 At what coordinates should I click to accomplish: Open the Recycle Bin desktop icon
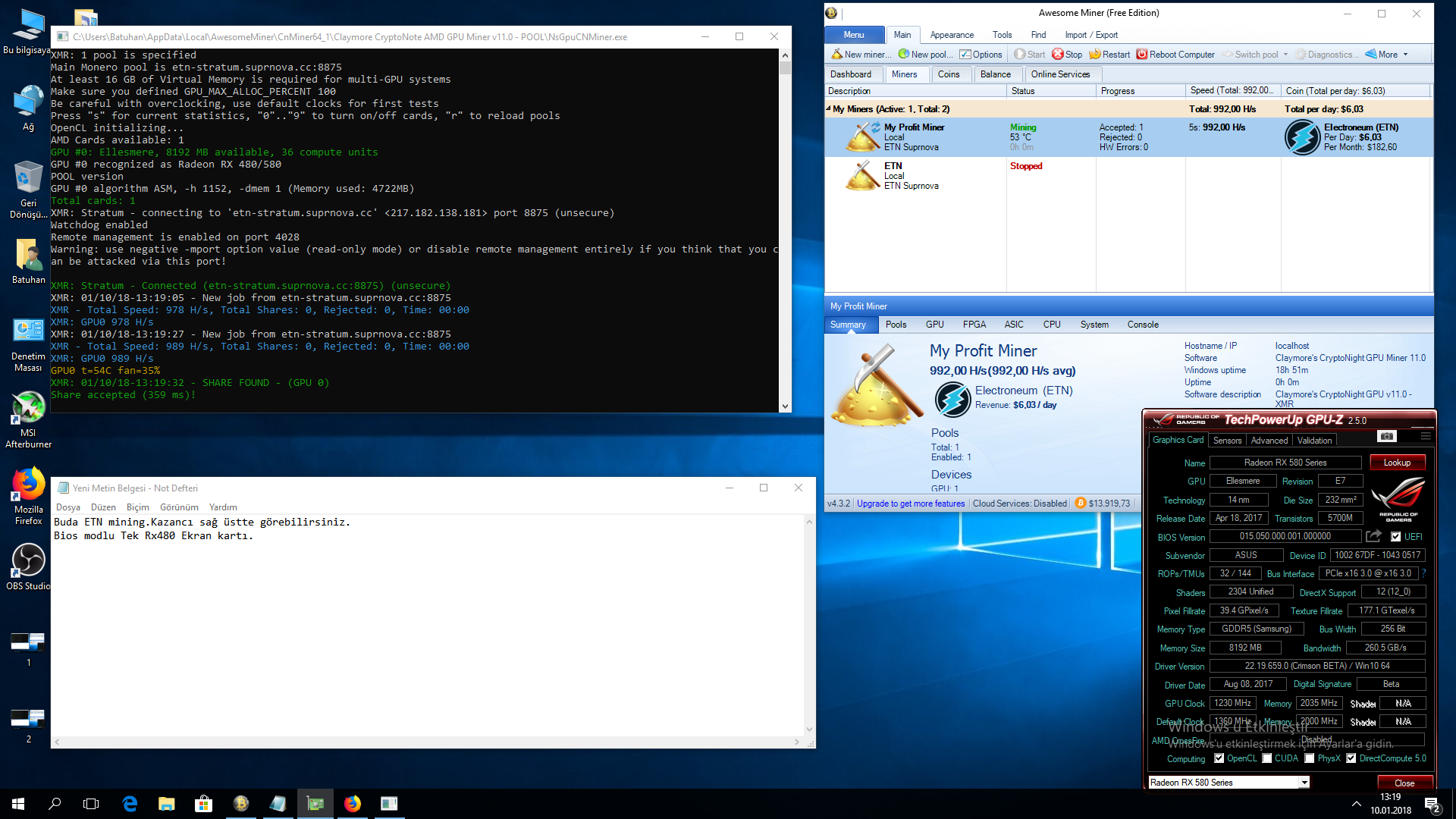(x=29, y=189)
